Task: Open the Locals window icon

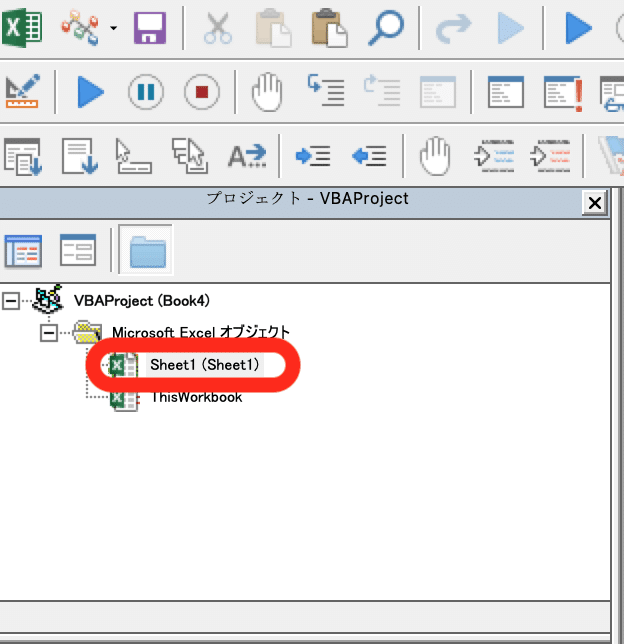Action: tap(438, 92)
